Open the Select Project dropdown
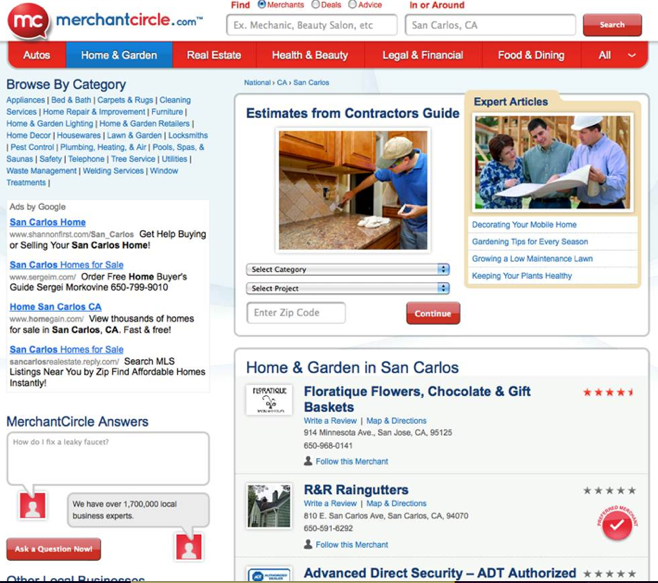The height and width of the screenshot is (583, 658). click(348, 288)
